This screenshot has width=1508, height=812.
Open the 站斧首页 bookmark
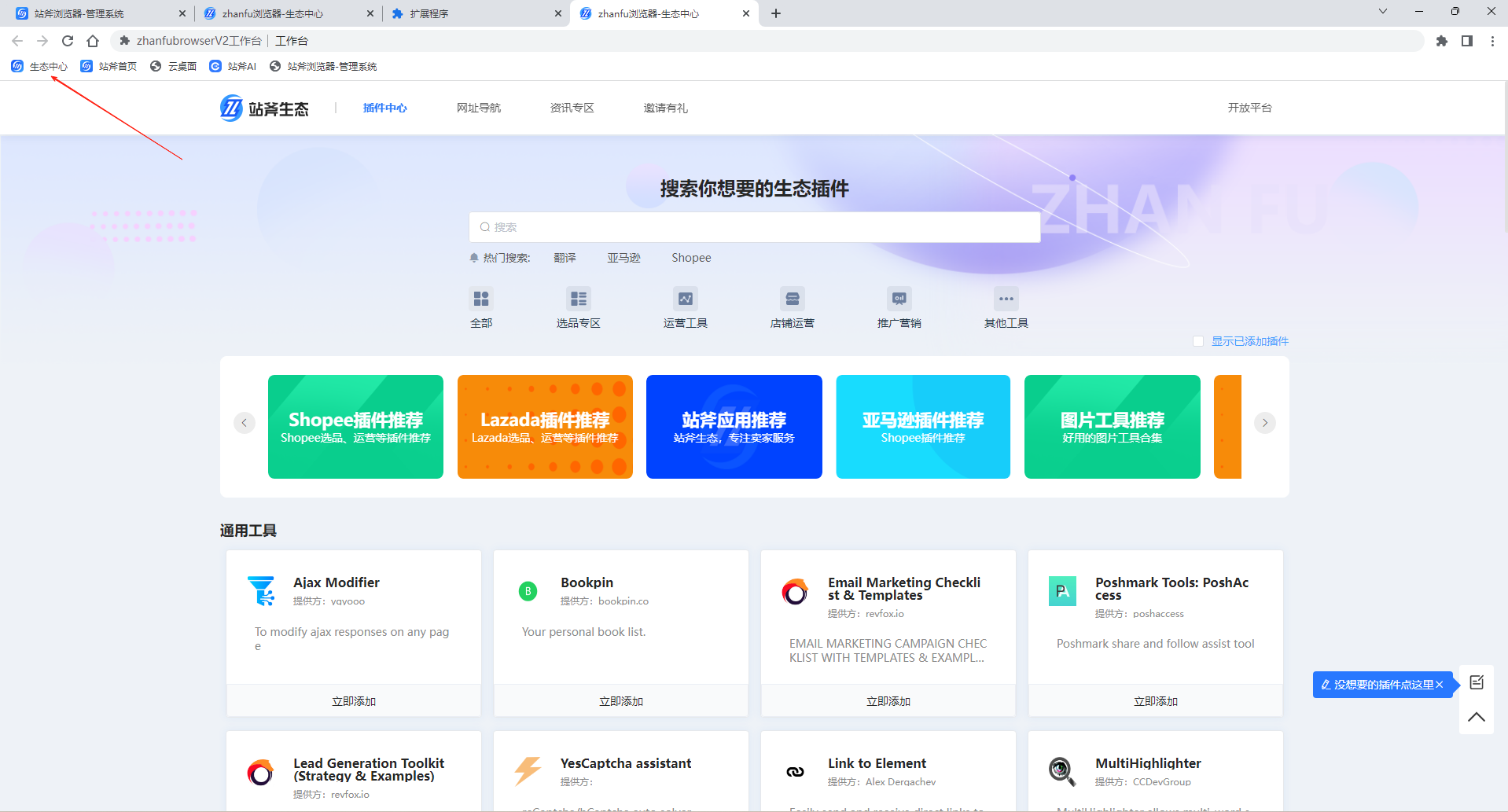pyautogui.click(x=109, y=66)
